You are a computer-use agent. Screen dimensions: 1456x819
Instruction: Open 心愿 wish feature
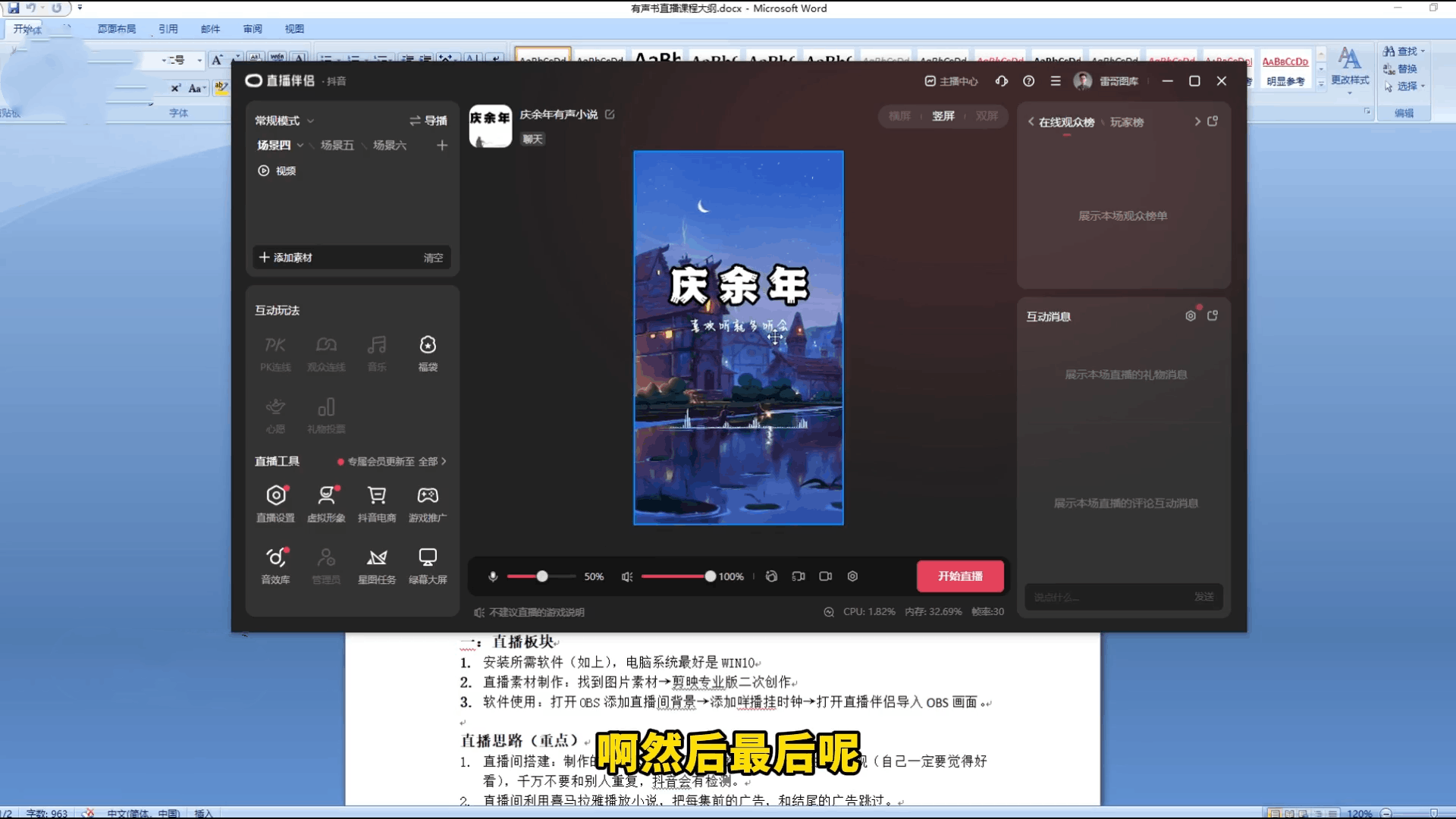click(x=275, y=416)
